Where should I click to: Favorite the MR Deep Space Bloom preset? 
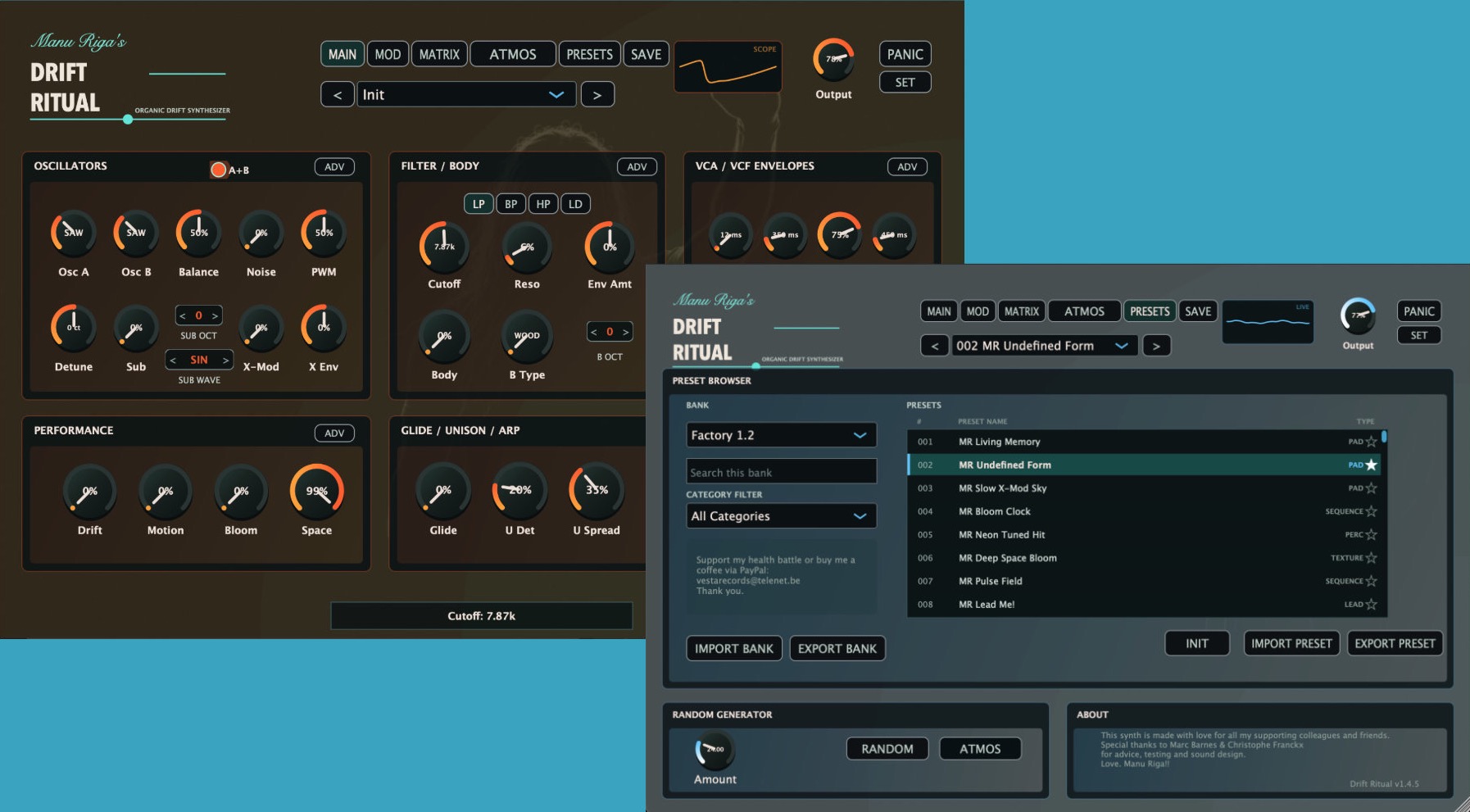click(x=1371, y=558)
